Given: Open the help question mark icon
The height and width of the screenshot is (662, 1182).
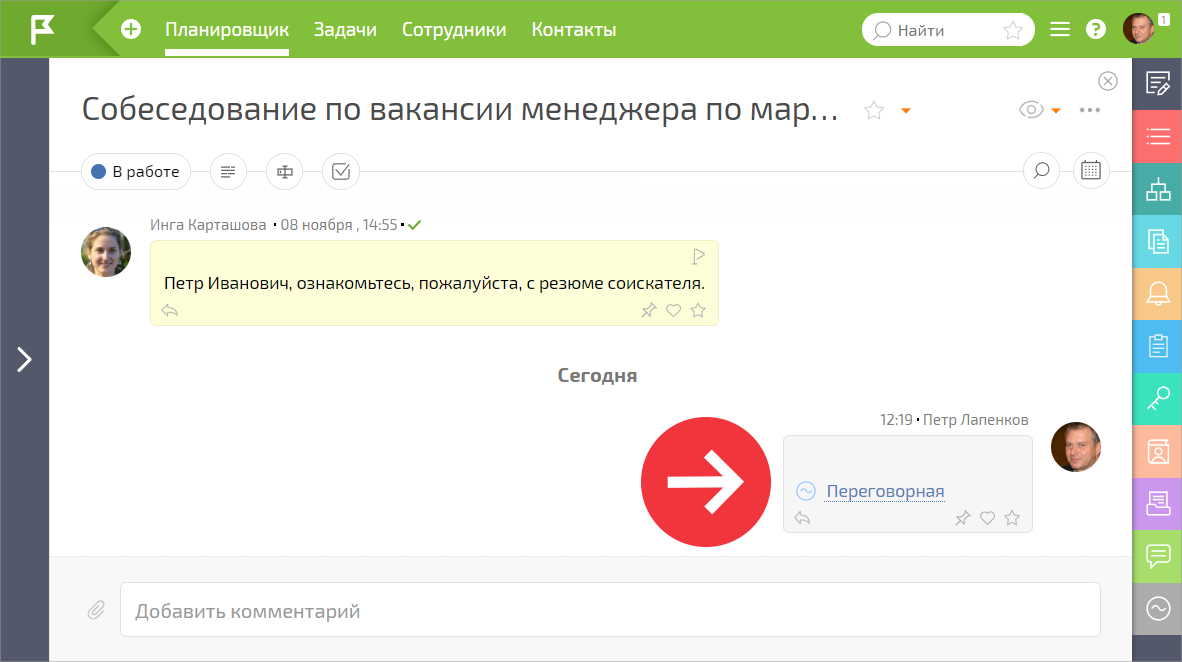Looking at the screenshot, I should [x=1095, y=29].
